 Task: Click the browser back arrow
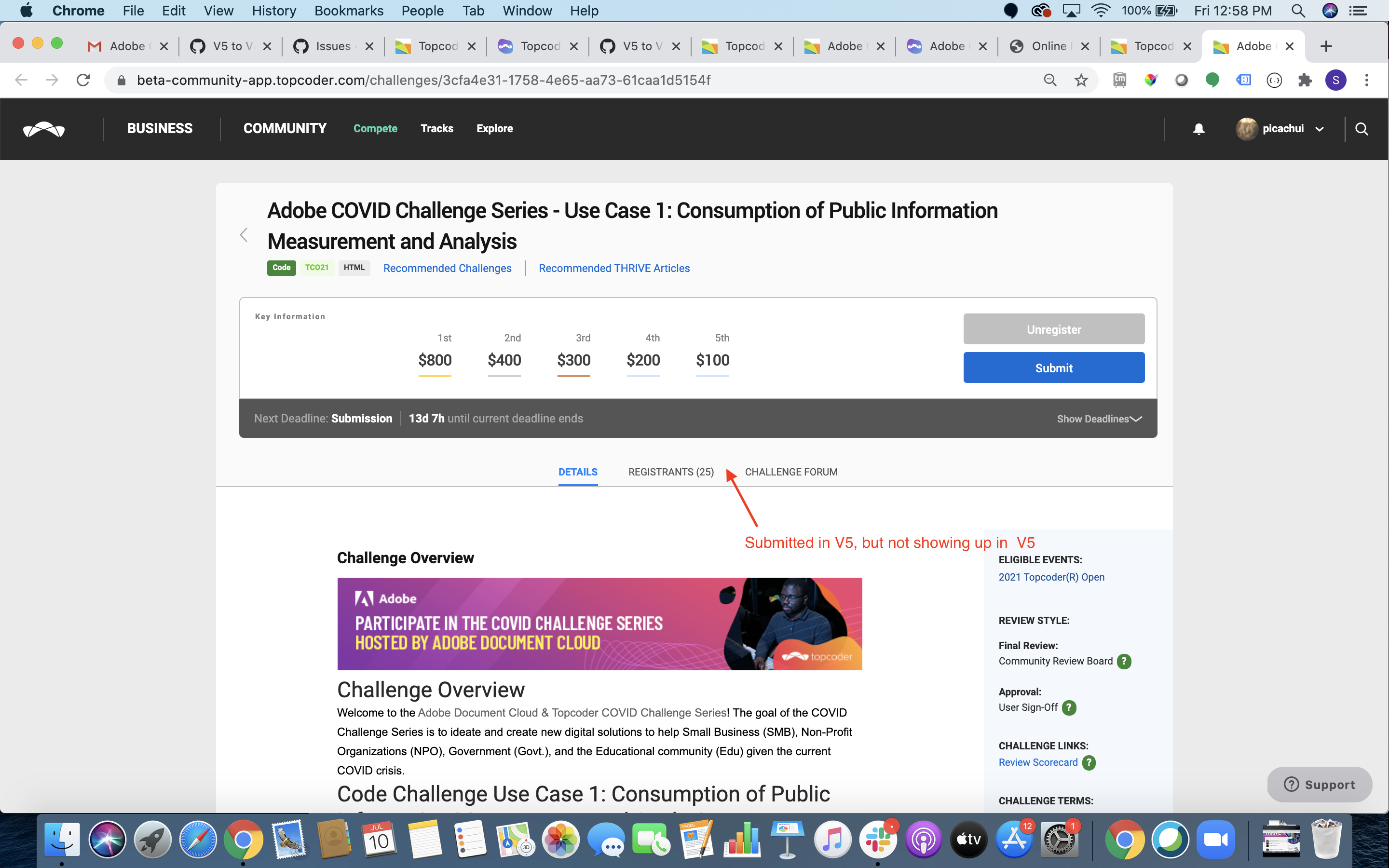click(21, 80)
